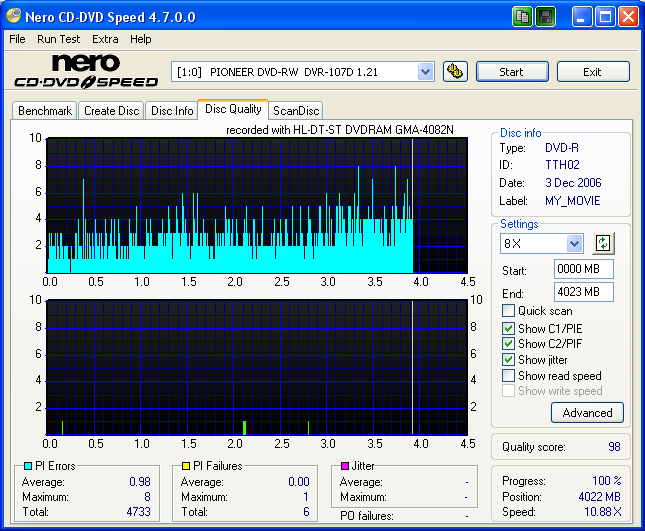This screenshot has height=531, width=645.
Task: Click the End position field 4023 MB
Action: [x=584, y=292]
